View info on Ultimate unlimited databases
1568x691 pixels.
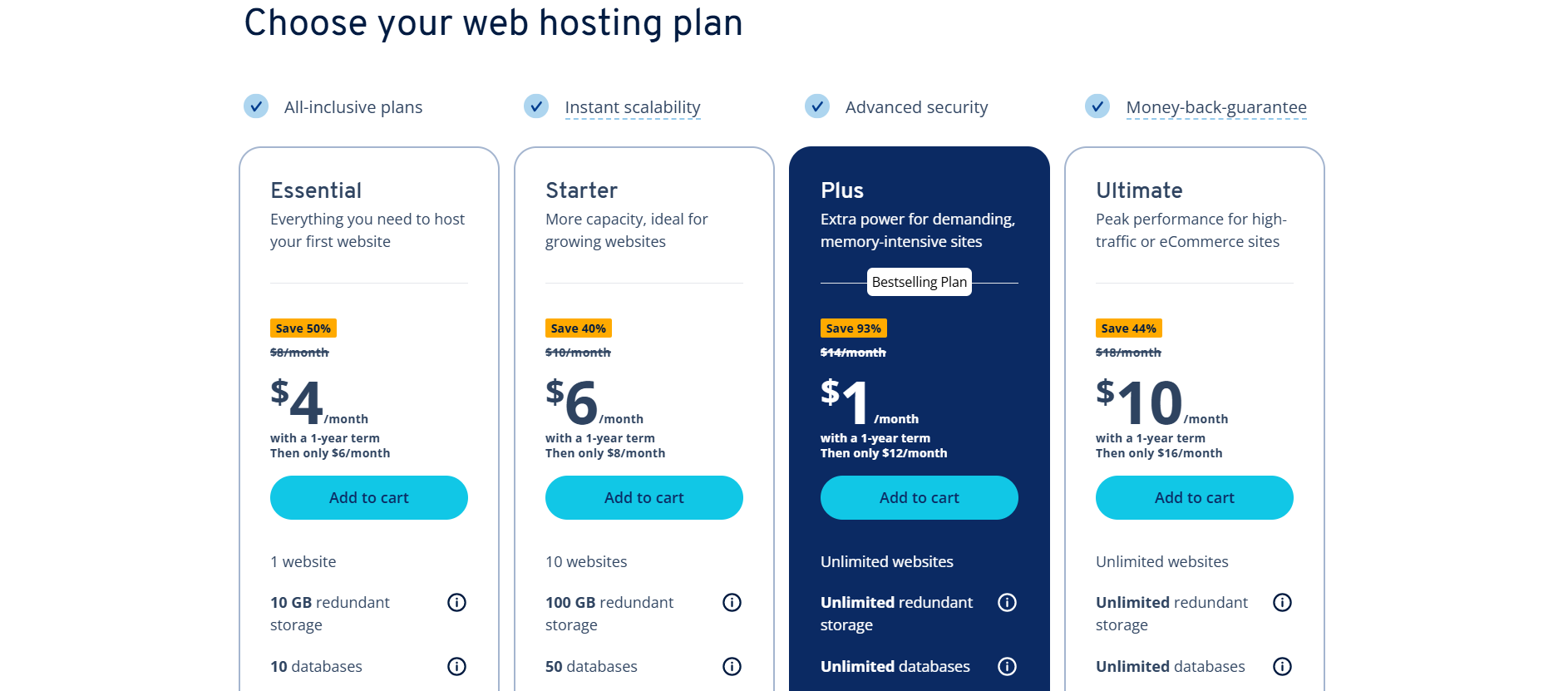coord(1282,666)
